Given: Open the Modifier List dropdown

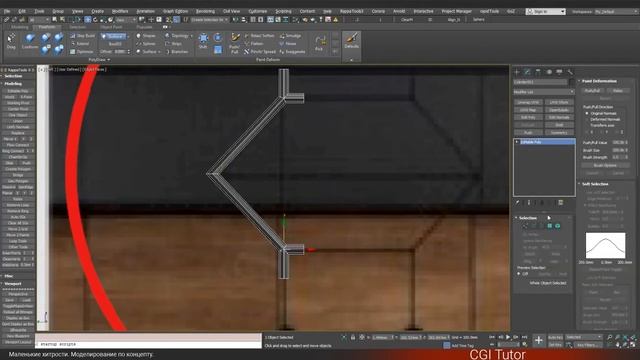Looking at the screenshot, I should pyautogui.click(x=544, y=92).
